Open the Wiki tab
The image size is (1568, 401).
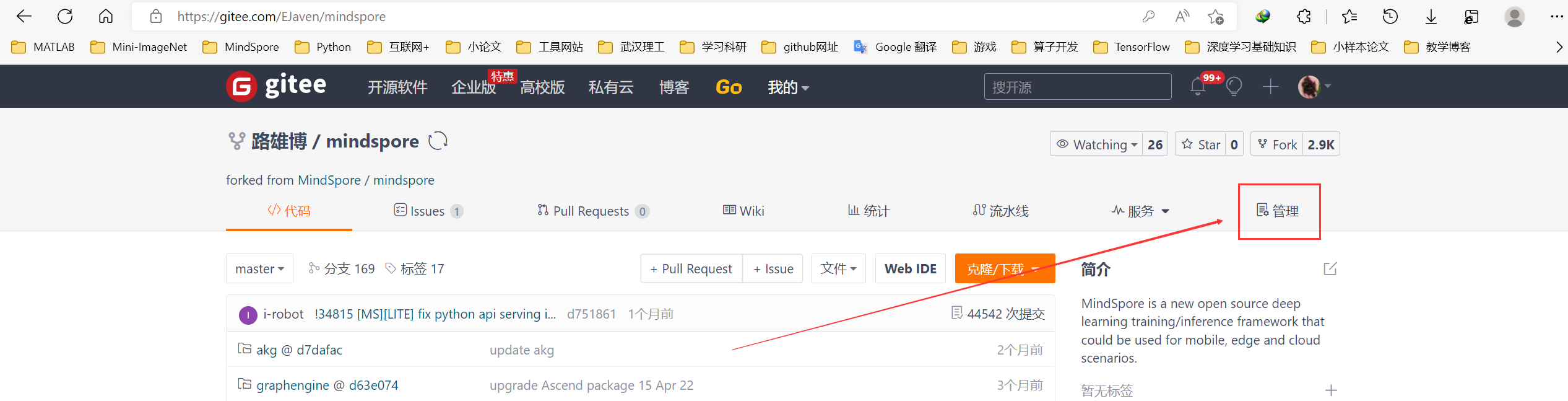click(x=743, y=211)
